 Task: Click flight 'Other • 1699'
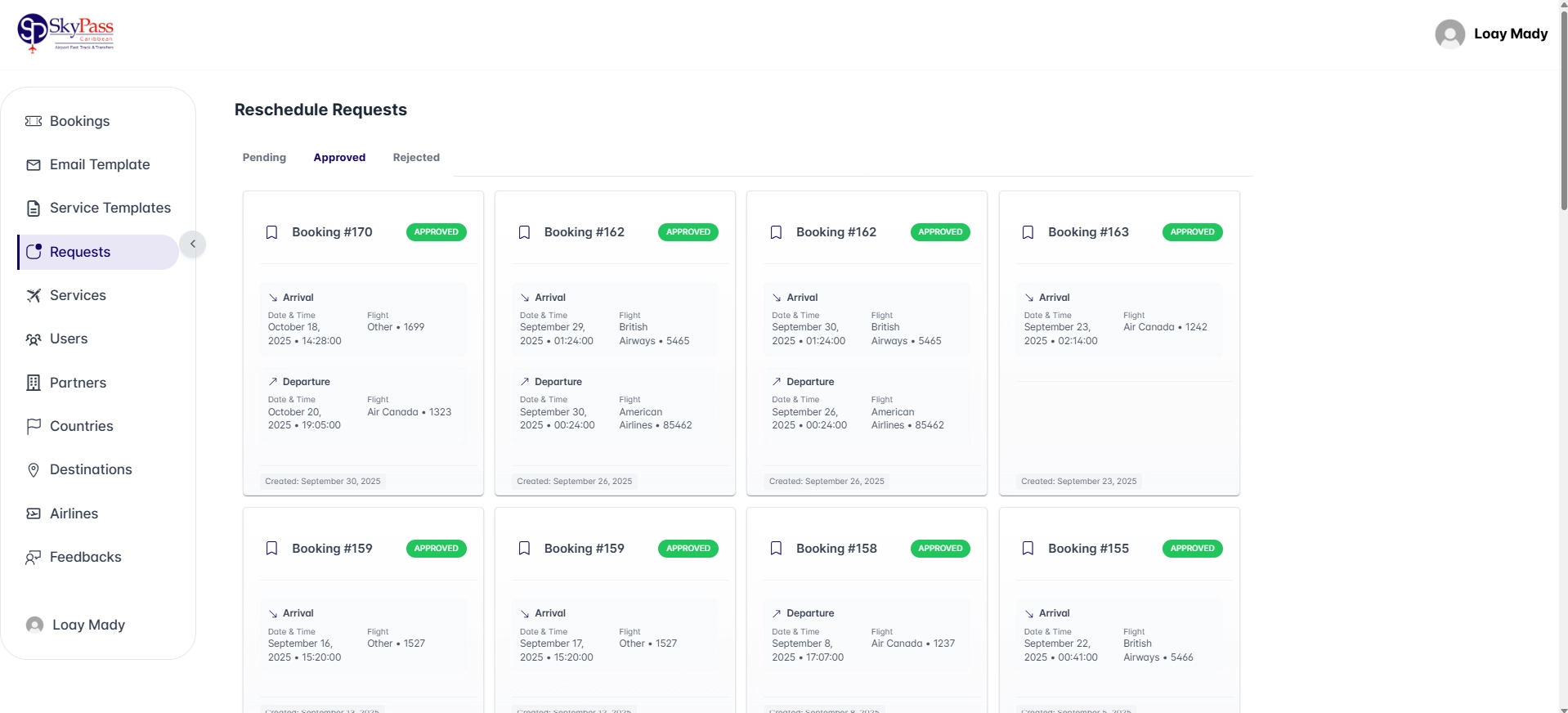(x=396, y=327)
